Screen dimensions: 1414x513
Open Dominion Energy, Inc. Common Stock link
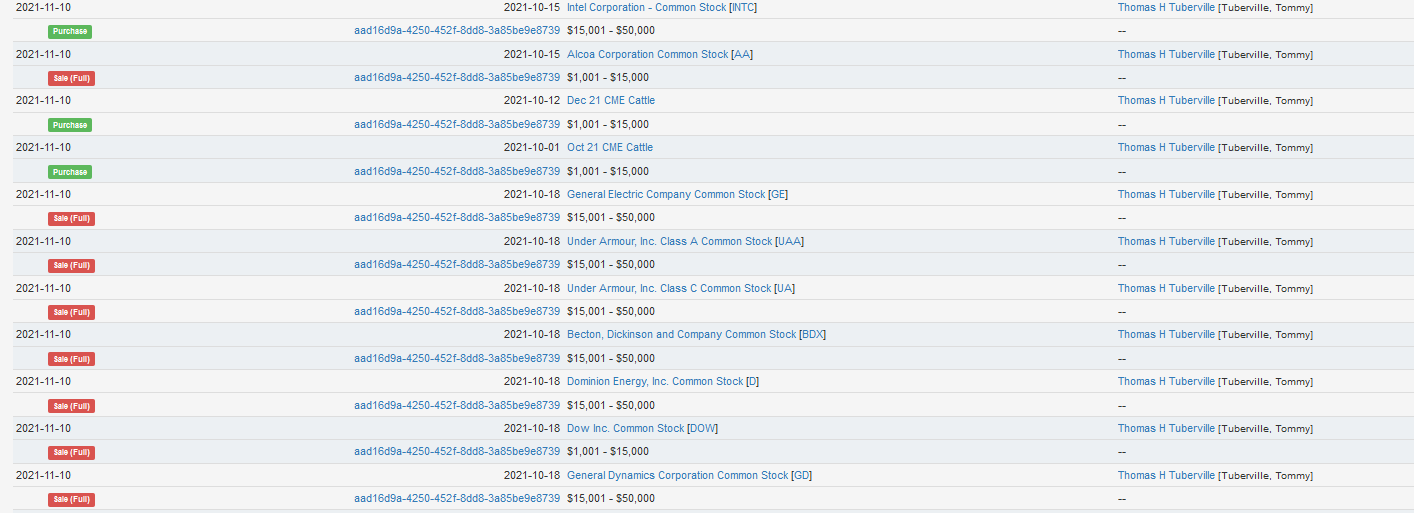[655, 381]
